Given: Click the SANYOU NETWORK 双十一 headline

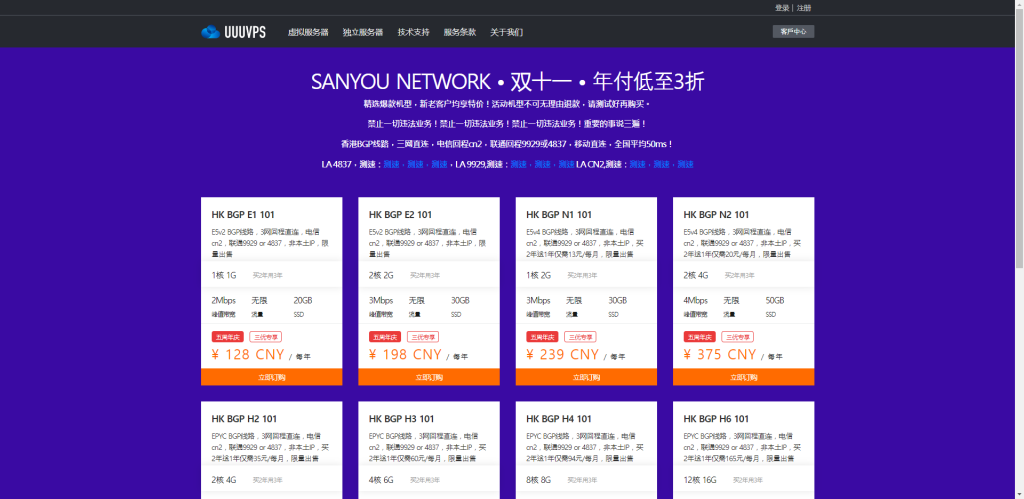Looking at the screenshot, I should click(507, 82).
